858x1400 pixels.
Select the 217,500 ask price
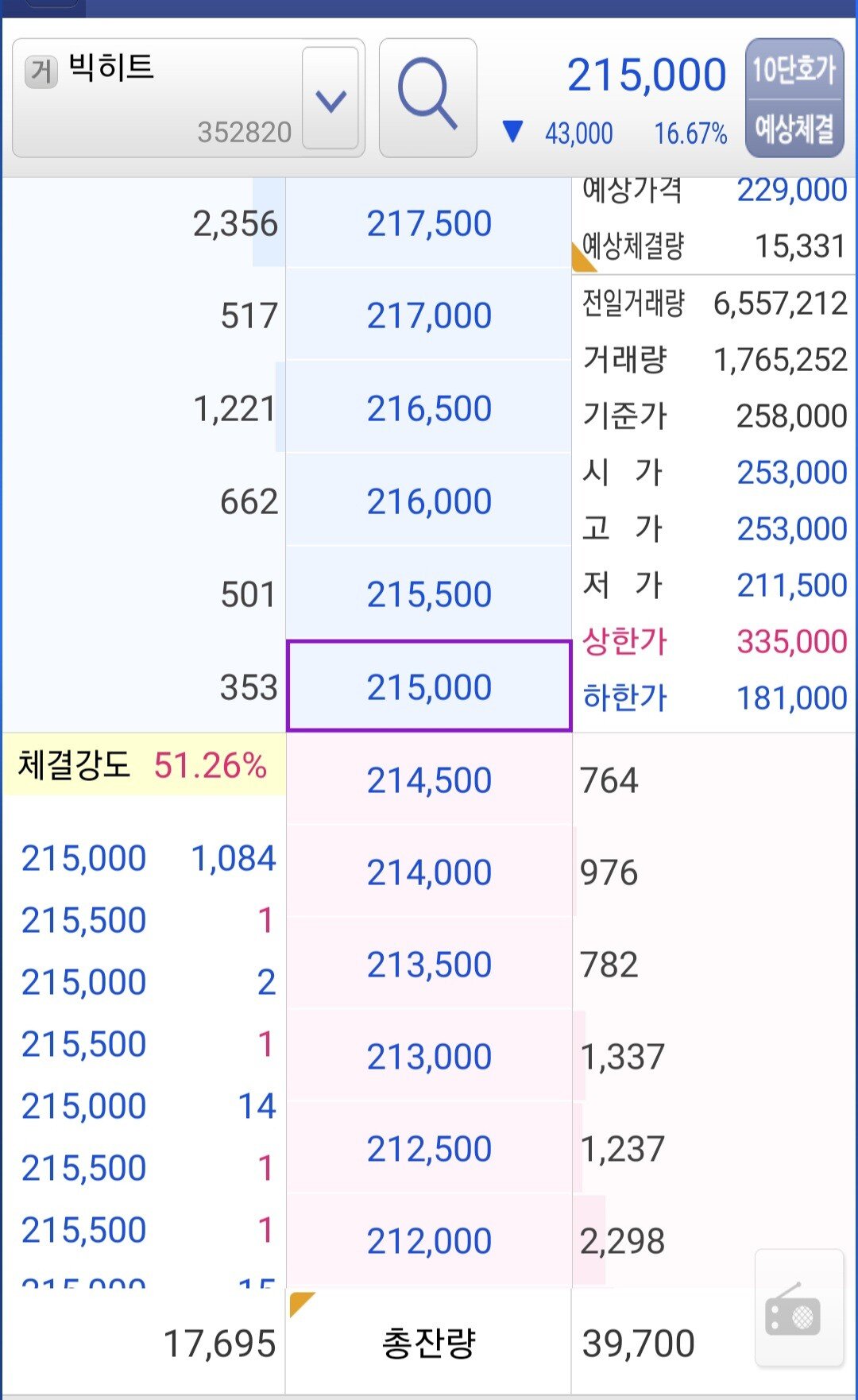pyautogui.click(x=429, y=223)
